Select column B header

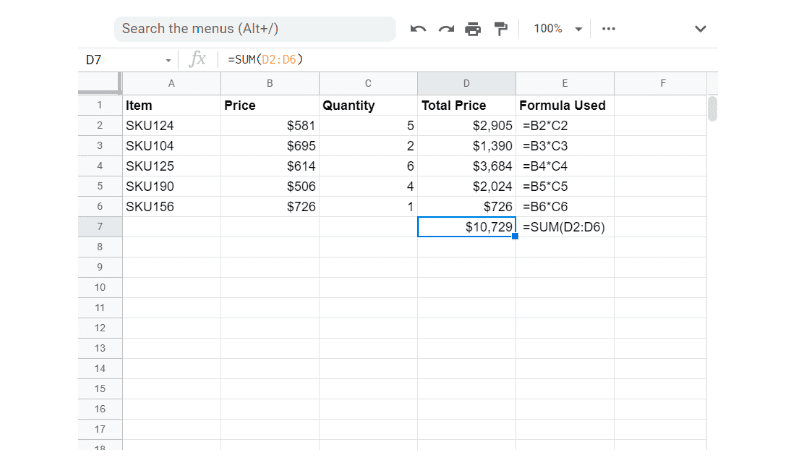(270, 84)
